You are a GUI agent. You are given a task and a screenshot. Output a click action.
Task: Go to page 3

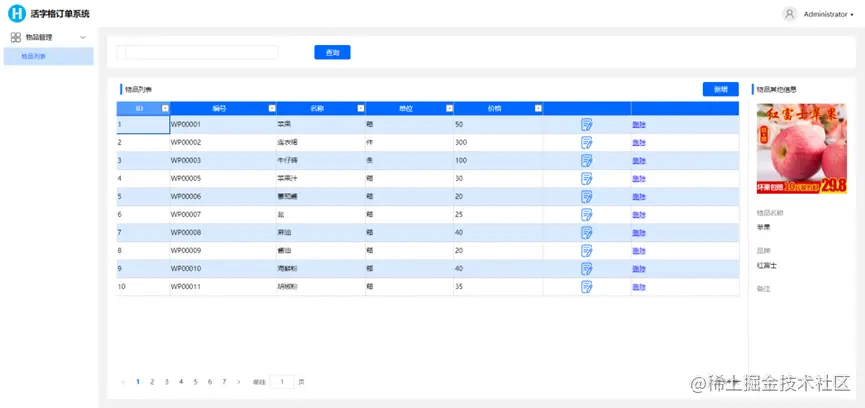pos(167,382)
